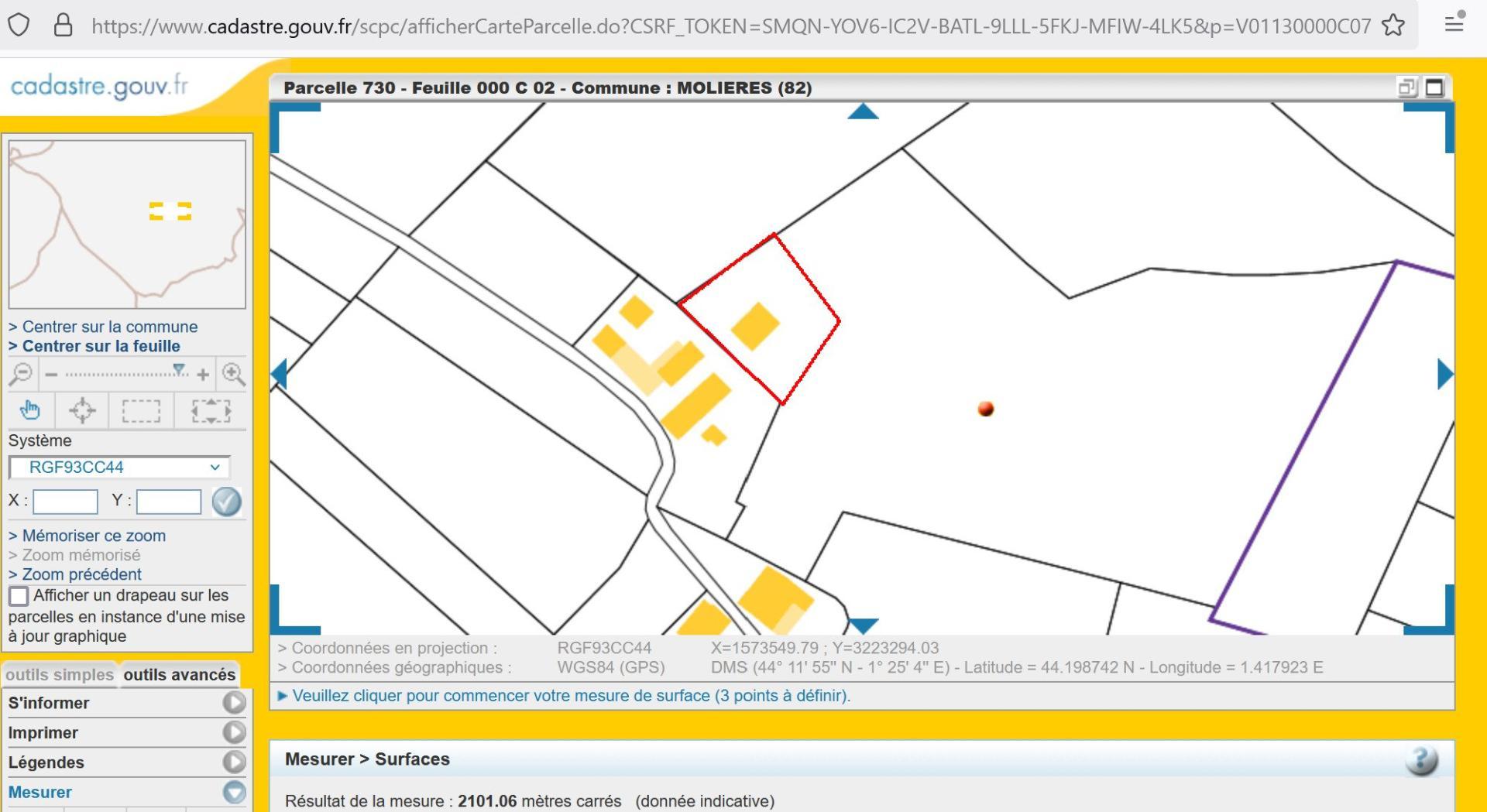This screenshot has height=812, width=1487.
Task: Open the help question mark icon
Action: (x=1421, y=760)
